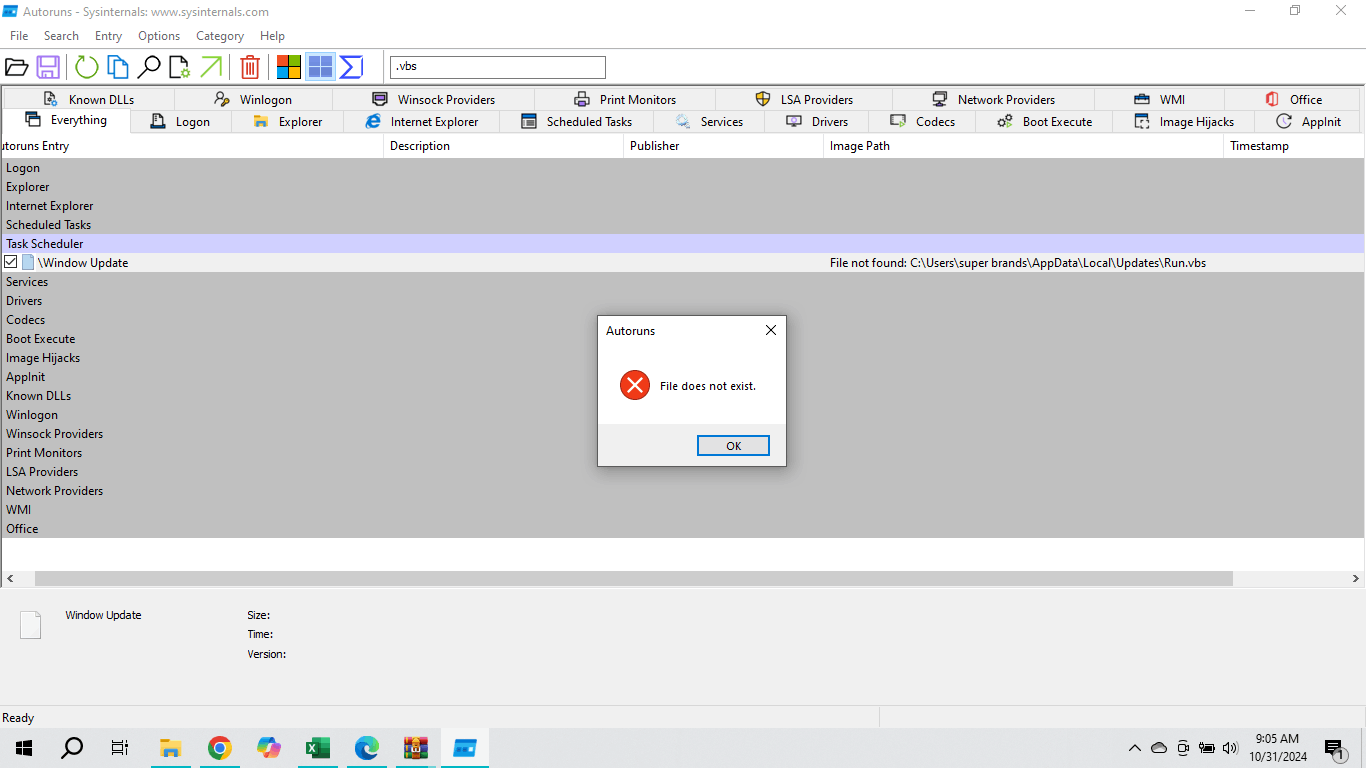
Task: Switch to the Explorer tab
Action: [x=287, y=121]
